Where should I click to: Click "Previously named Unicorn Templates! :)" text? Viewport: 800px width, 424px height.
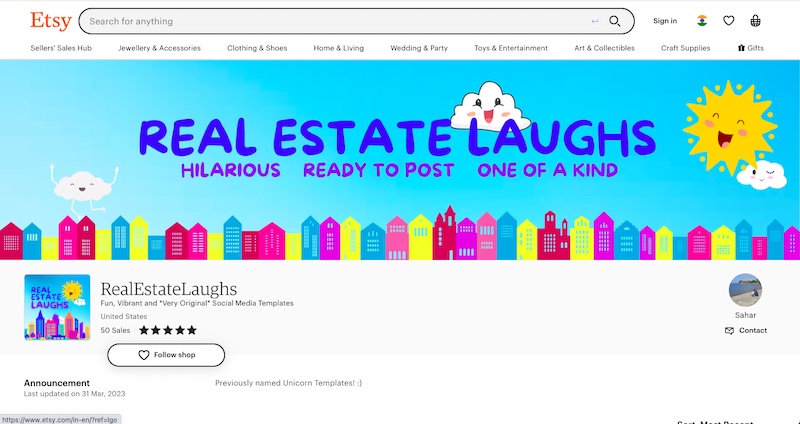click(x=288, y=383)
